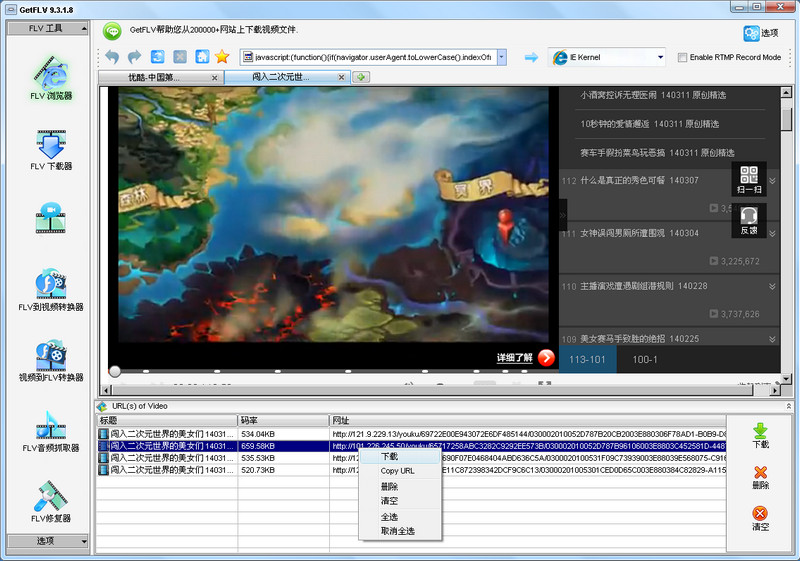Screen dimensions: 800x561
Task: Click the video player progress slider handle
Action: pos(115,371)
